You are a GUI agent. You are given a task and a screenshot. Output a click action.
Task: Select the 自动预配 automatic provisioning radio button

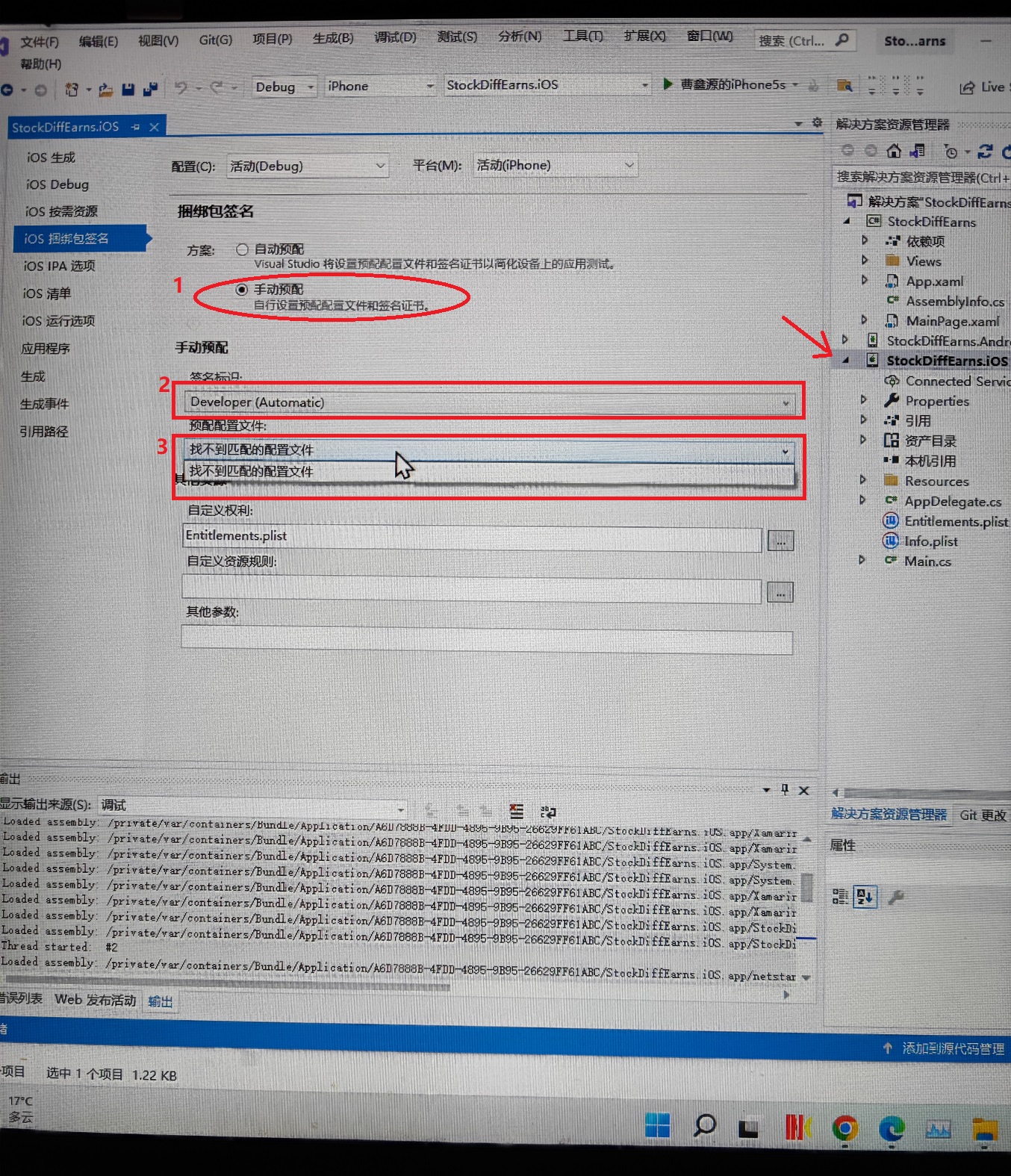coord(242,249)
